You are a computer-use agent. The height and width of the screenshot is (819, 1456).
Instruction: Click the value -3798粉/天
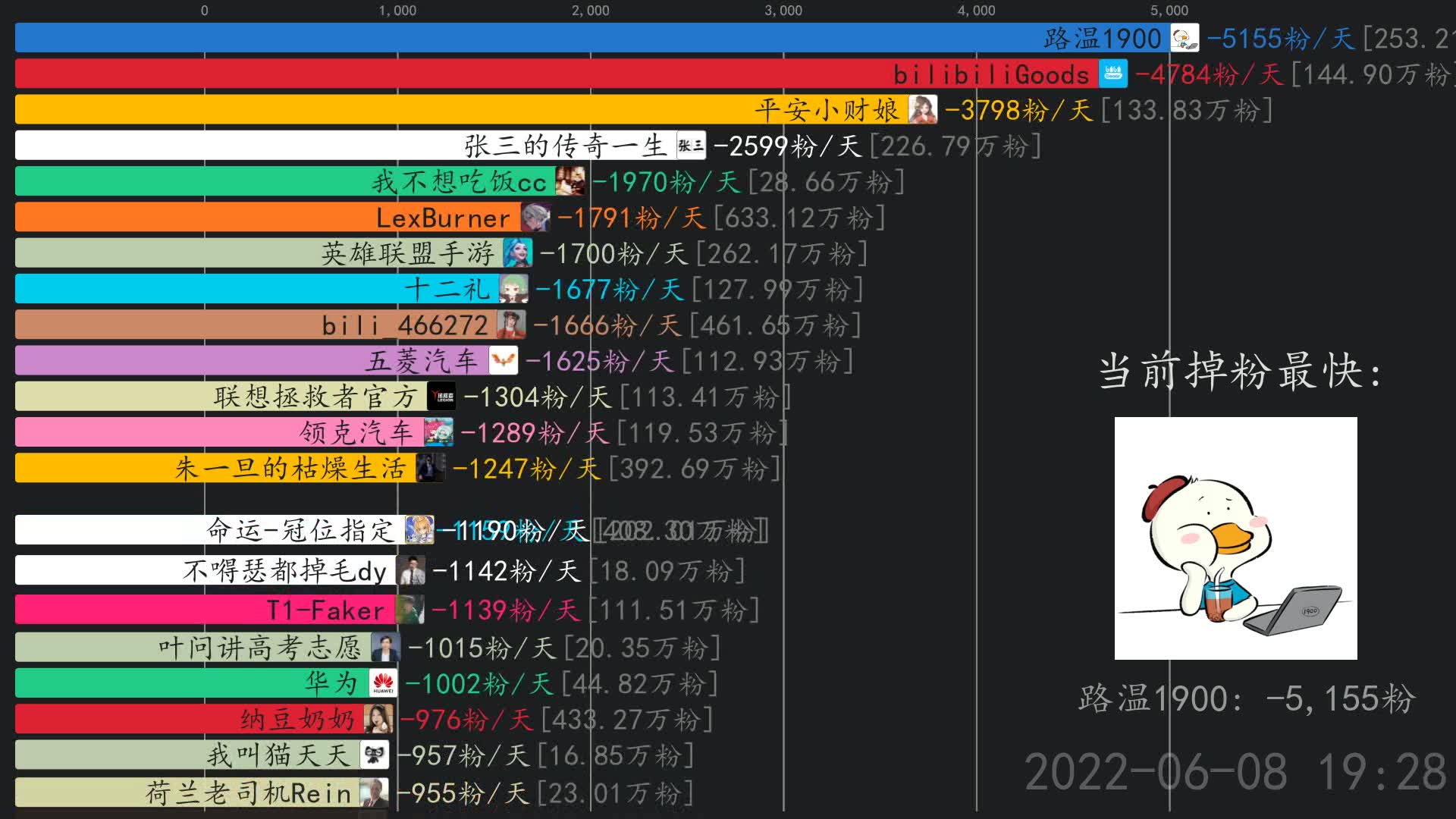tap(1018, 111)
